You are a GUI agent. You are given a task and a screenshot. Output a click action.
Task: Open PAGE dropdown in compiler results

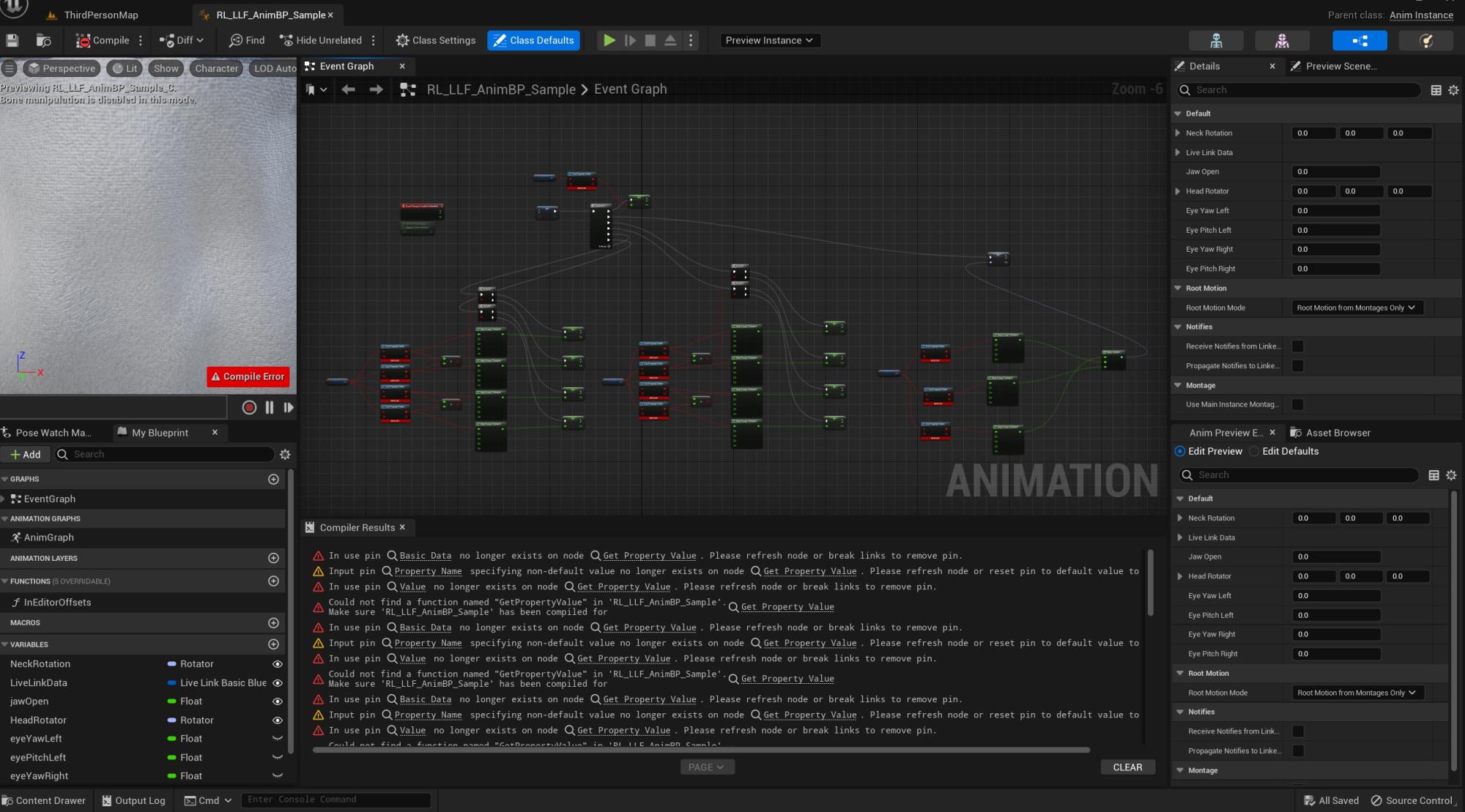(707, 767)
